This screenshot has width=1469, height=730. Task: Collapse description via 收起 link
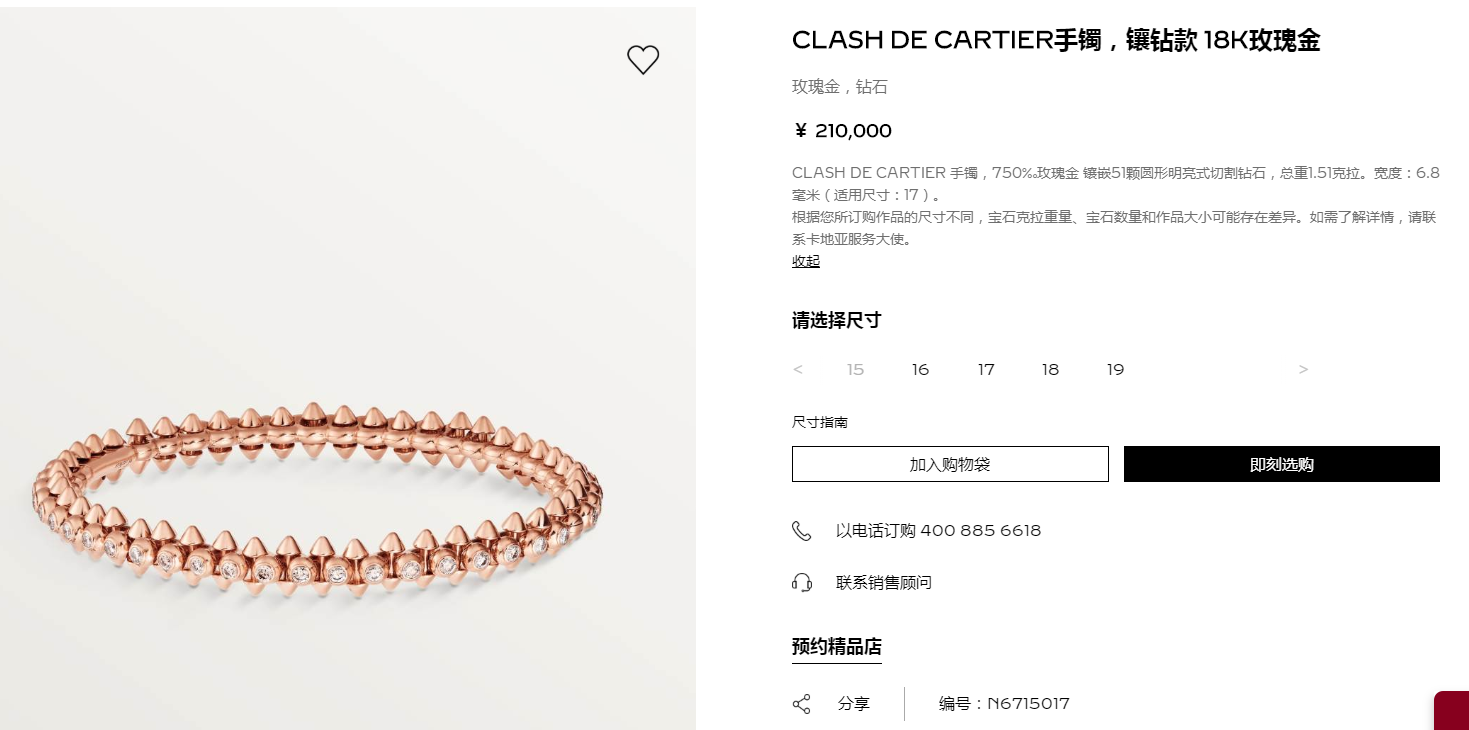[x=806, y=261]
